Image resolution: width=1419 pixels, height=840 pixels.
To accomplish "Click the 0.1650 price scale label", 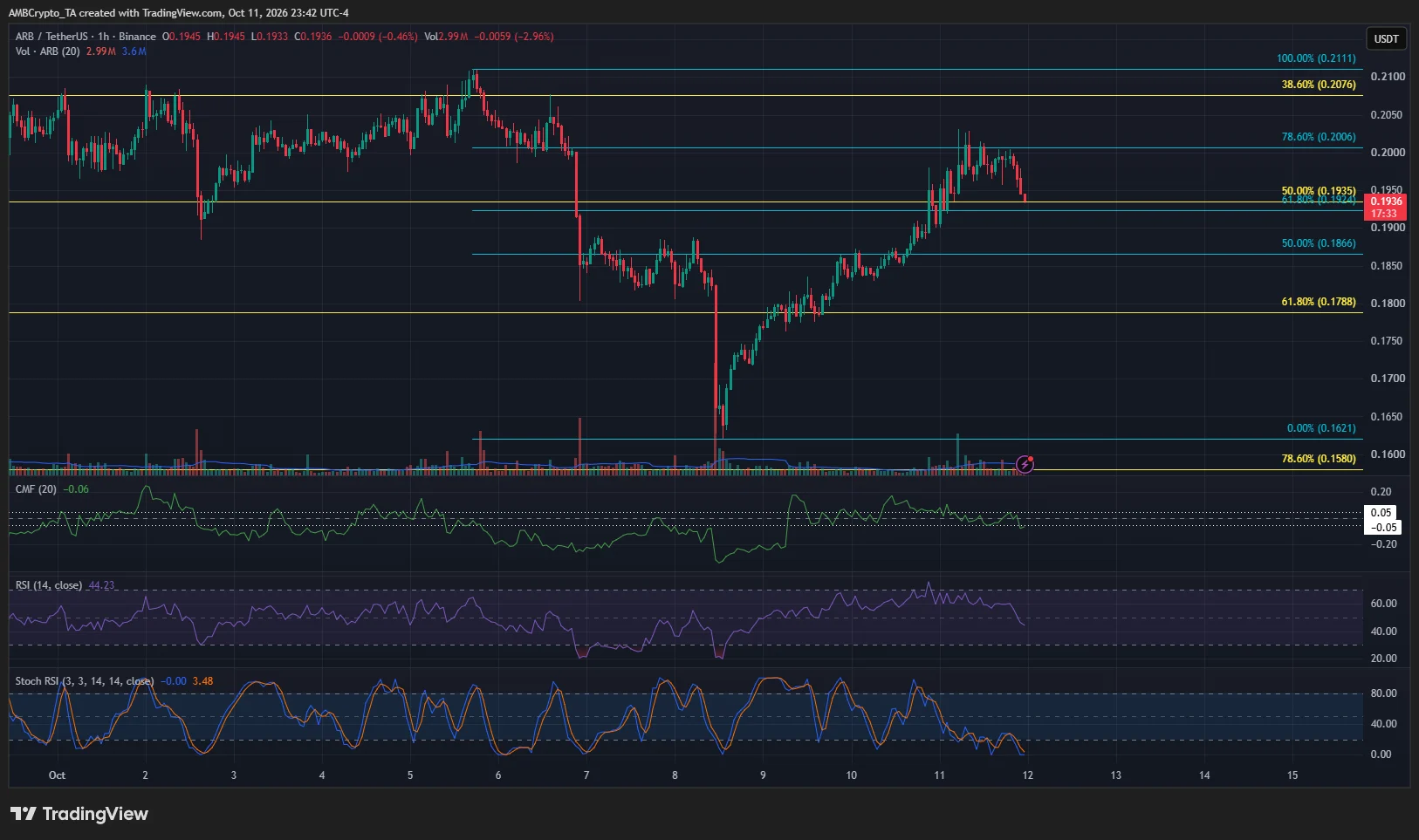I will point(1388,417).
